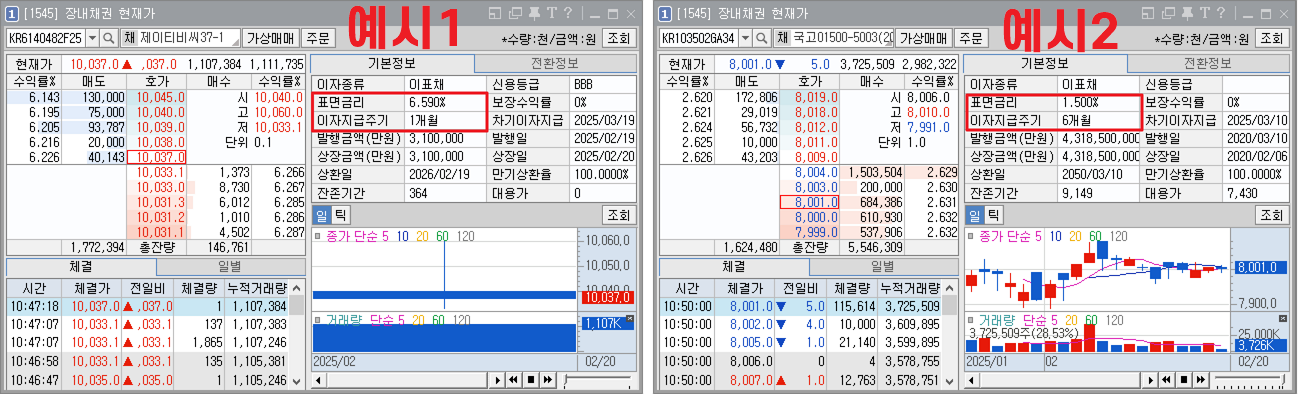
Task: Switch to 기본정보 tab in left window
Action: point(394,63)
